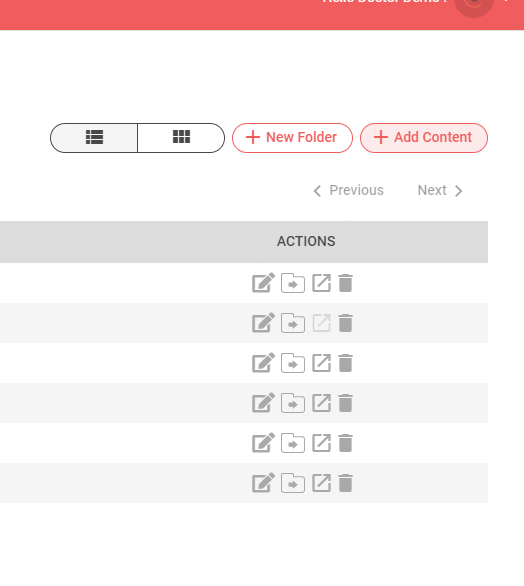Move first row item to folder
The image size is (524, 586).
point(293,283)
